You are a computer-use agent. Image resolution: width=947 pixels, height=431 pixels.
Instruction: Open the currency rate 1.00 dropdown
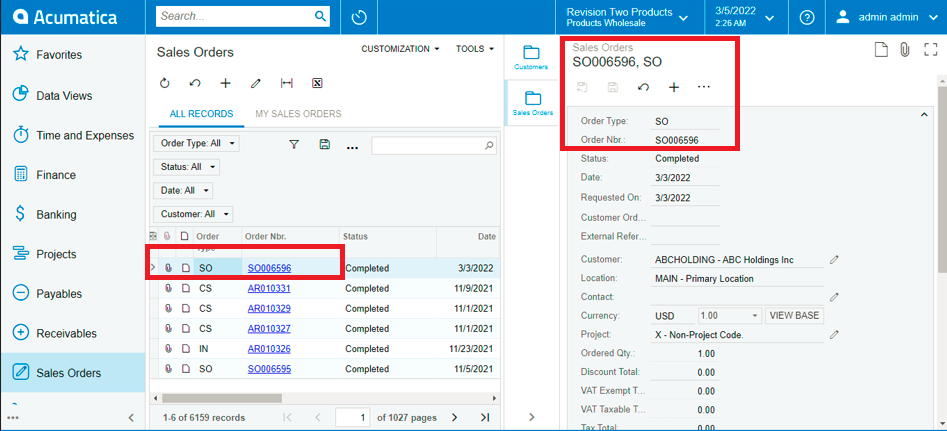click(x=730, y=316)
